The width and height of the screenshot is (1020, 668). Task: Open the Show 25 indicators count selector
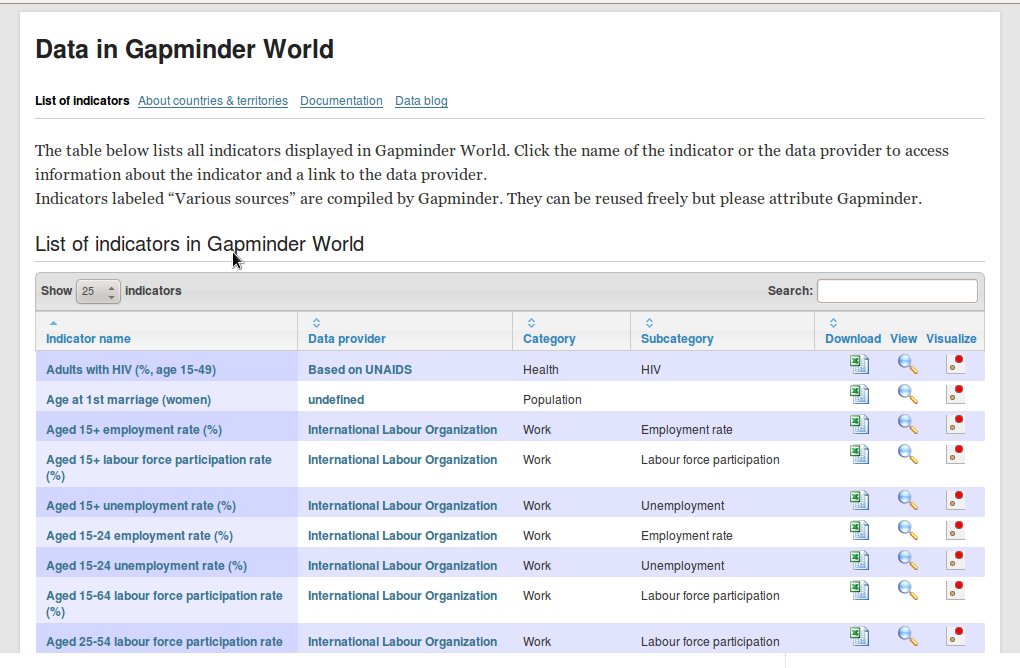tap(98, 291)
